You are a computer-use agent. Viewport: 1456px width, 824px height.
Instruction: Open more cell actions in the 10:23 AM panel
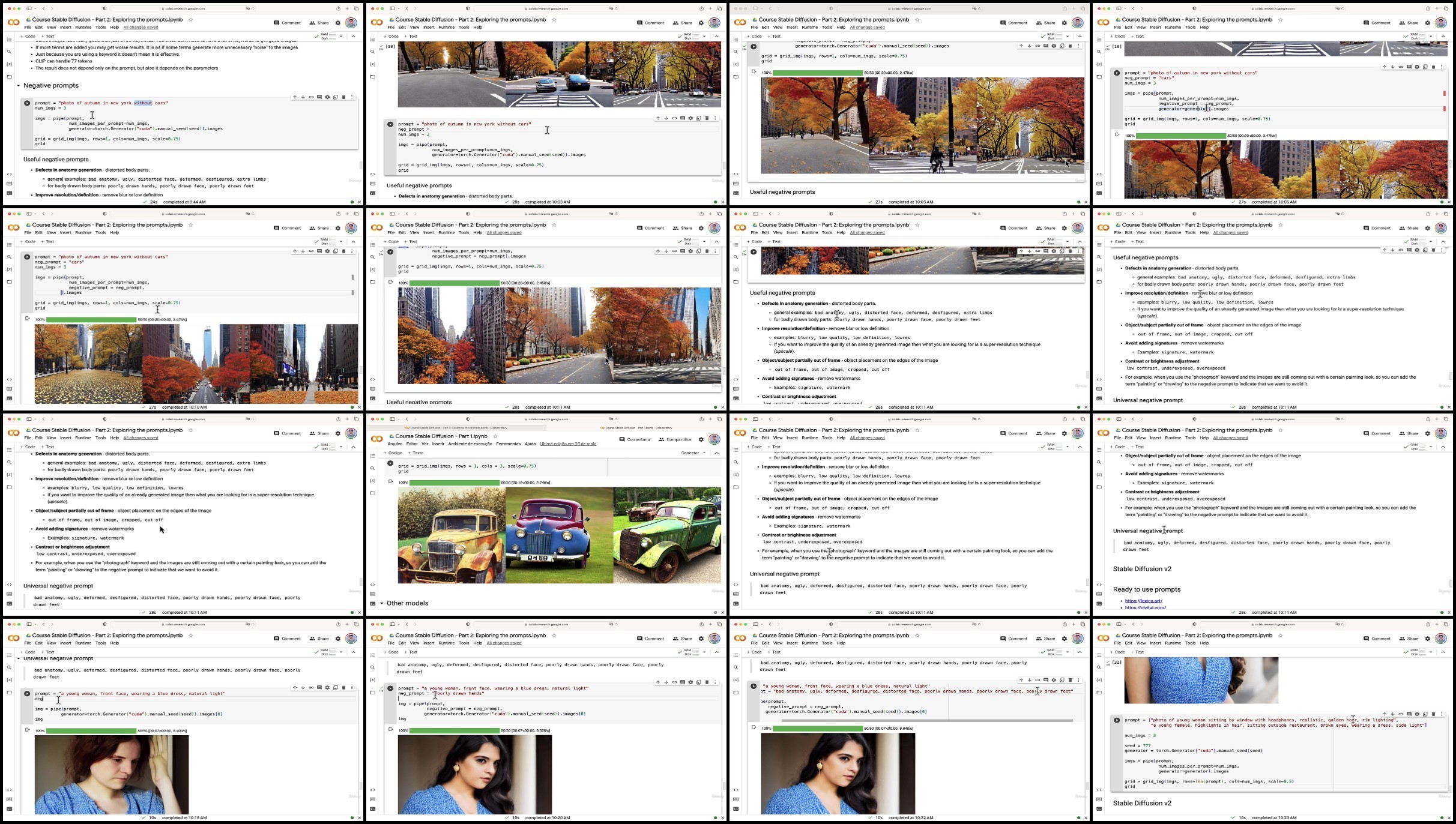pos(1442,714)
